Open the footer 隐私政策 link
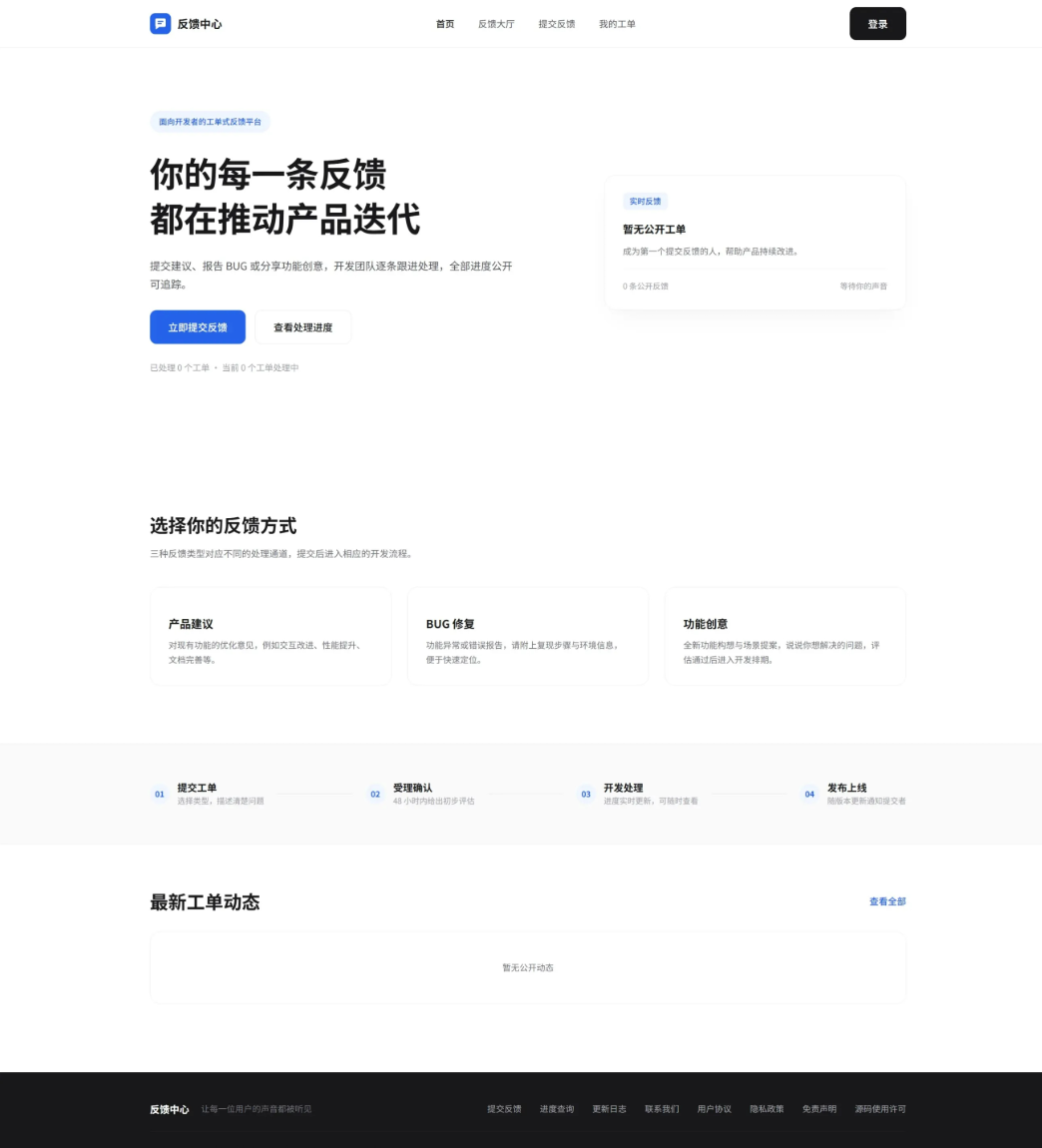This screenshot has width=1042, height=1148. pyautogui.click(x=767, y=1109)
